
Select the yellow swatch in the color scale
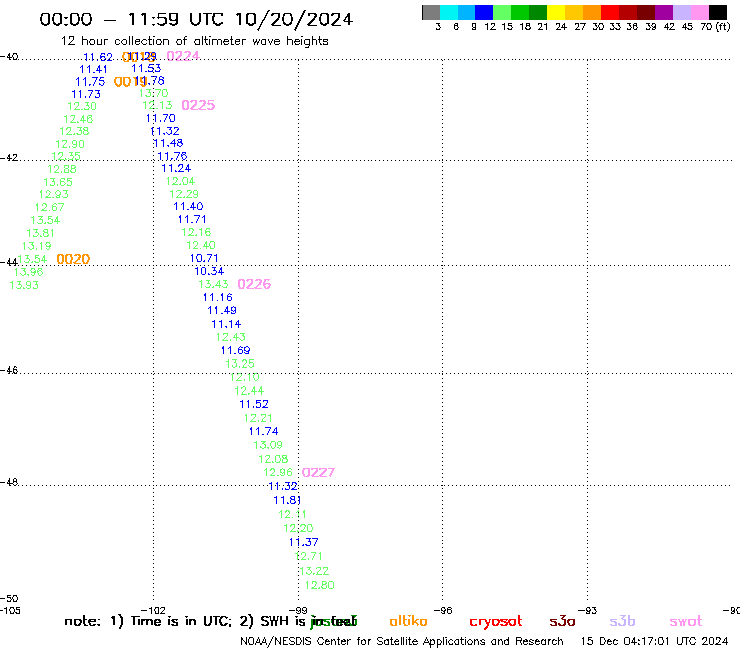tap(556, 12)
